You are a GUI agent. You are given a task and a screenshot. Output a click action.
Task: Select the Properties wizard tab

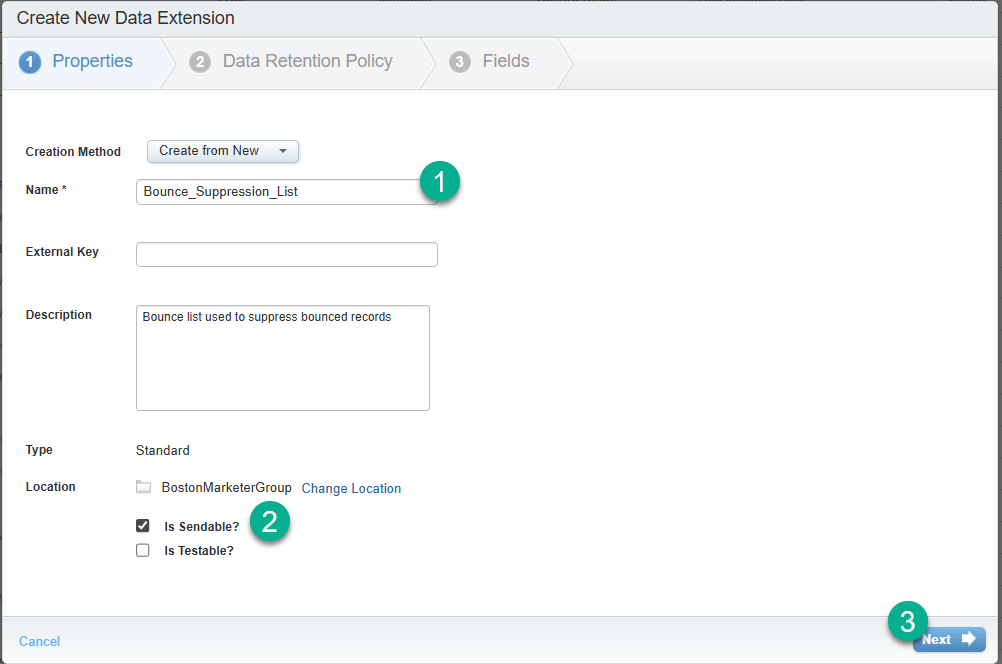click(x=92, y=62)
